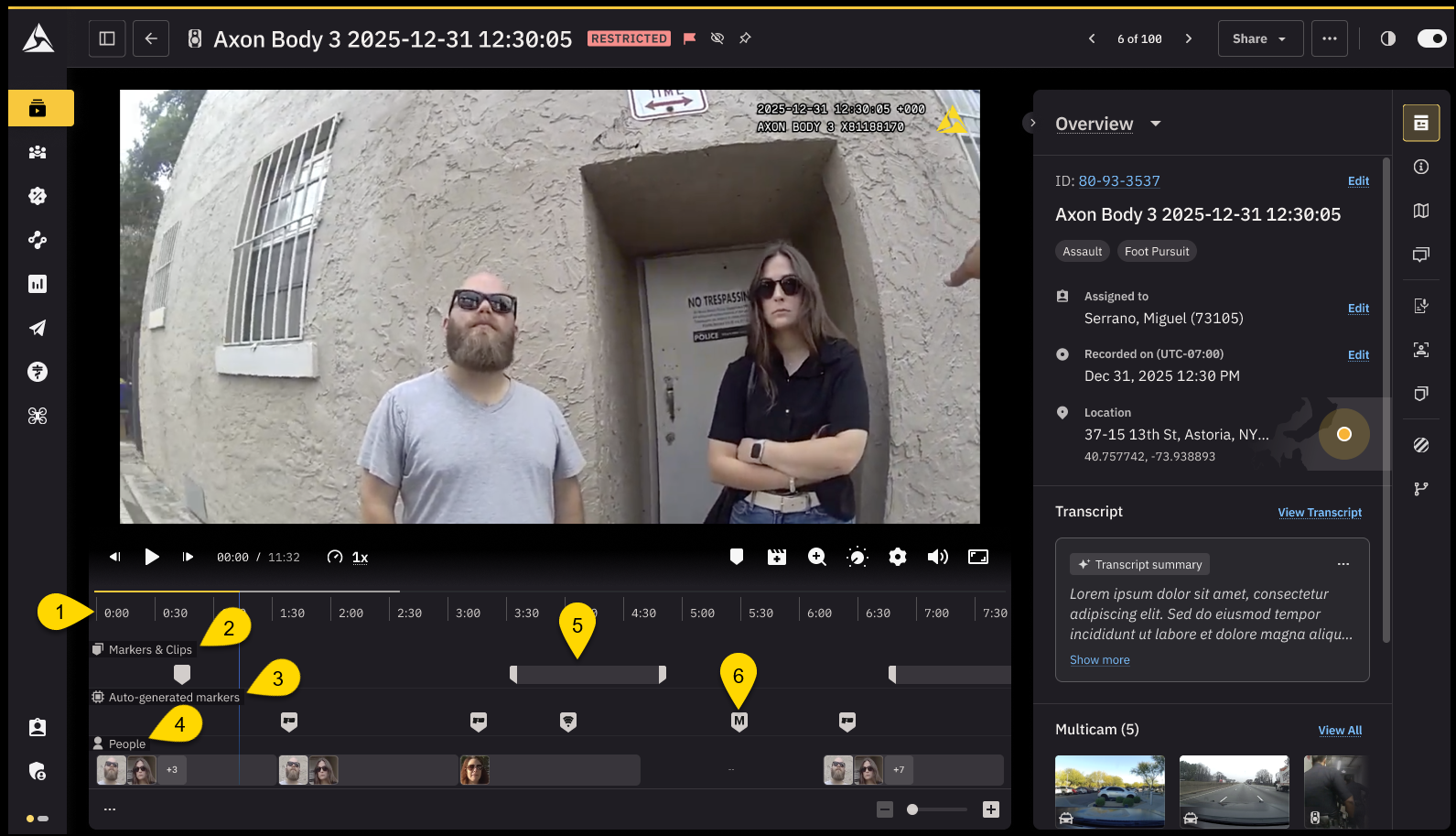View All multicam videos
1456x836 pixels.
[x=1340, y=731]
